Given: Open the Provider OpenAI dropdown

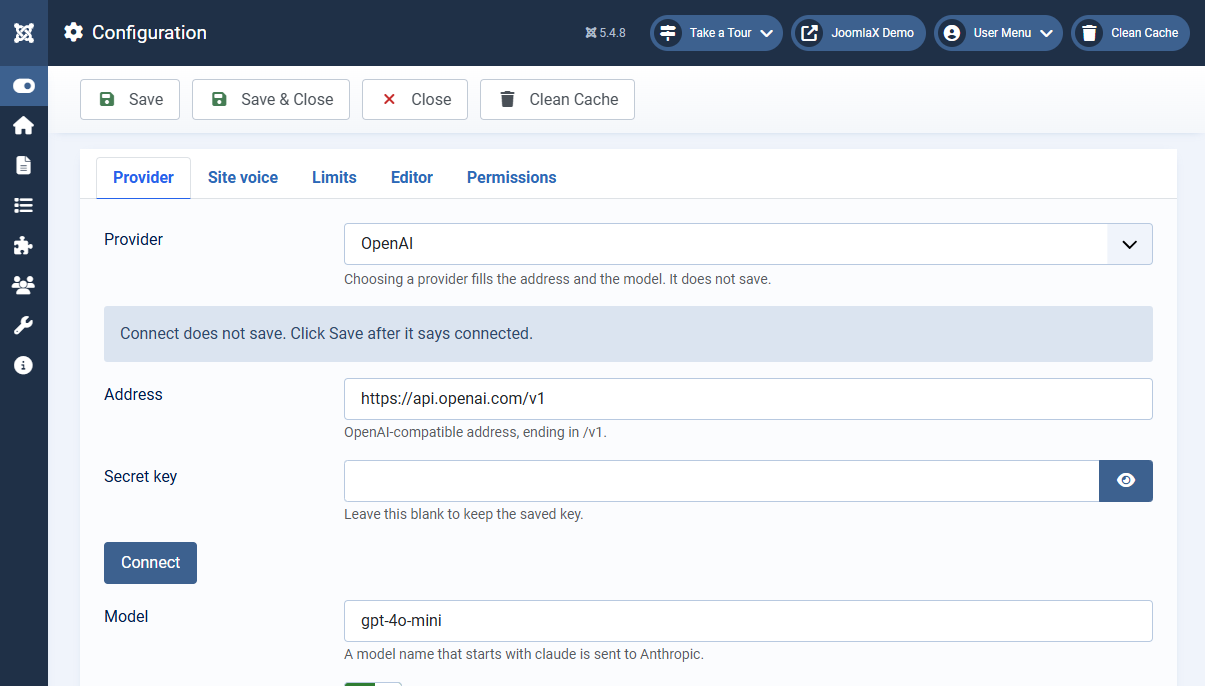Looking at the screenshot, I should (748, 244).
